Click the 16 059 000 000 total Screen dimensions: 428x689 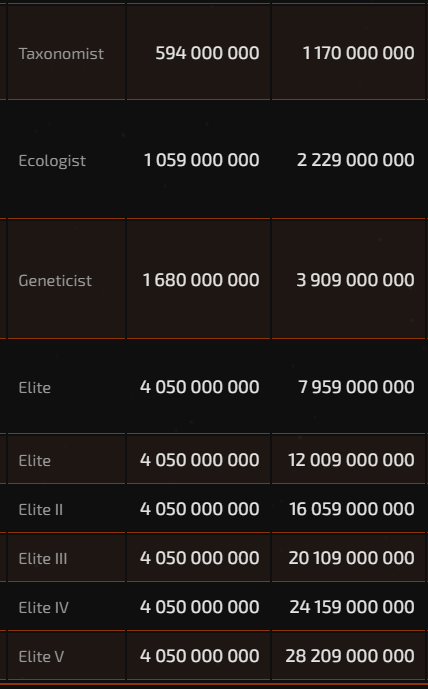(352, 509)
